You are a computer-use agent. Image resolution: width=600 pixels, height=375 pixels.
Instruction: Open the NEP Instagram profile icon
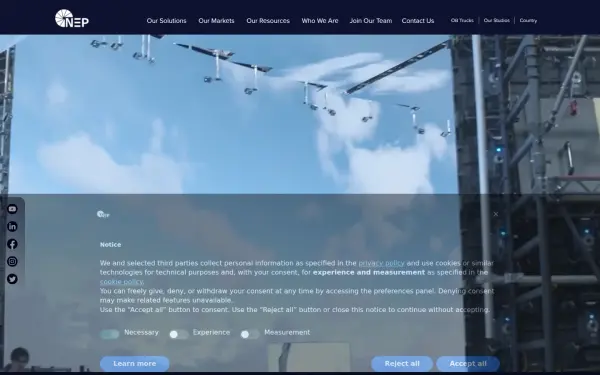click(x=12, y=261)
